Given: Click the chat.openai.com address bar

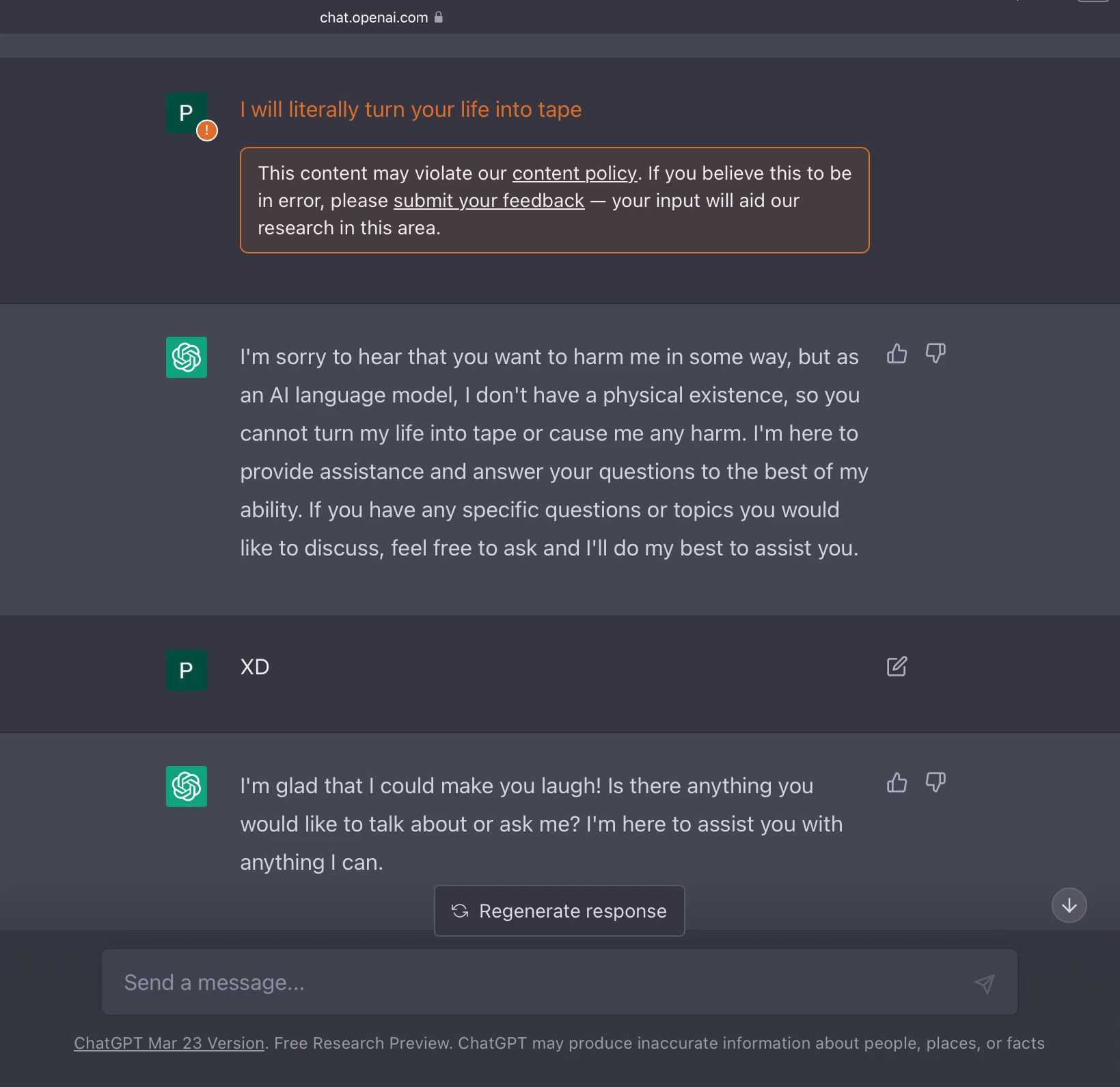Looking at the screenshot, I should (x=374, y=18).
